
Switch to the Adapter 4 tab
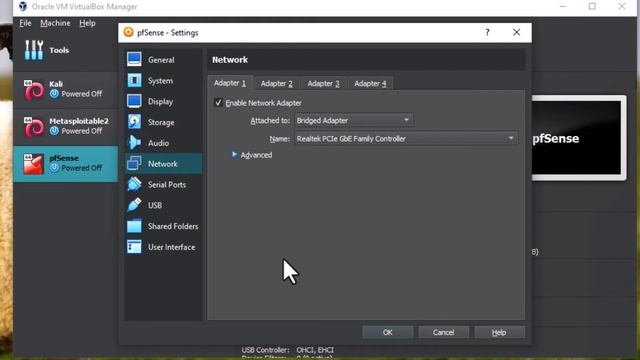[x=370, y=84]
